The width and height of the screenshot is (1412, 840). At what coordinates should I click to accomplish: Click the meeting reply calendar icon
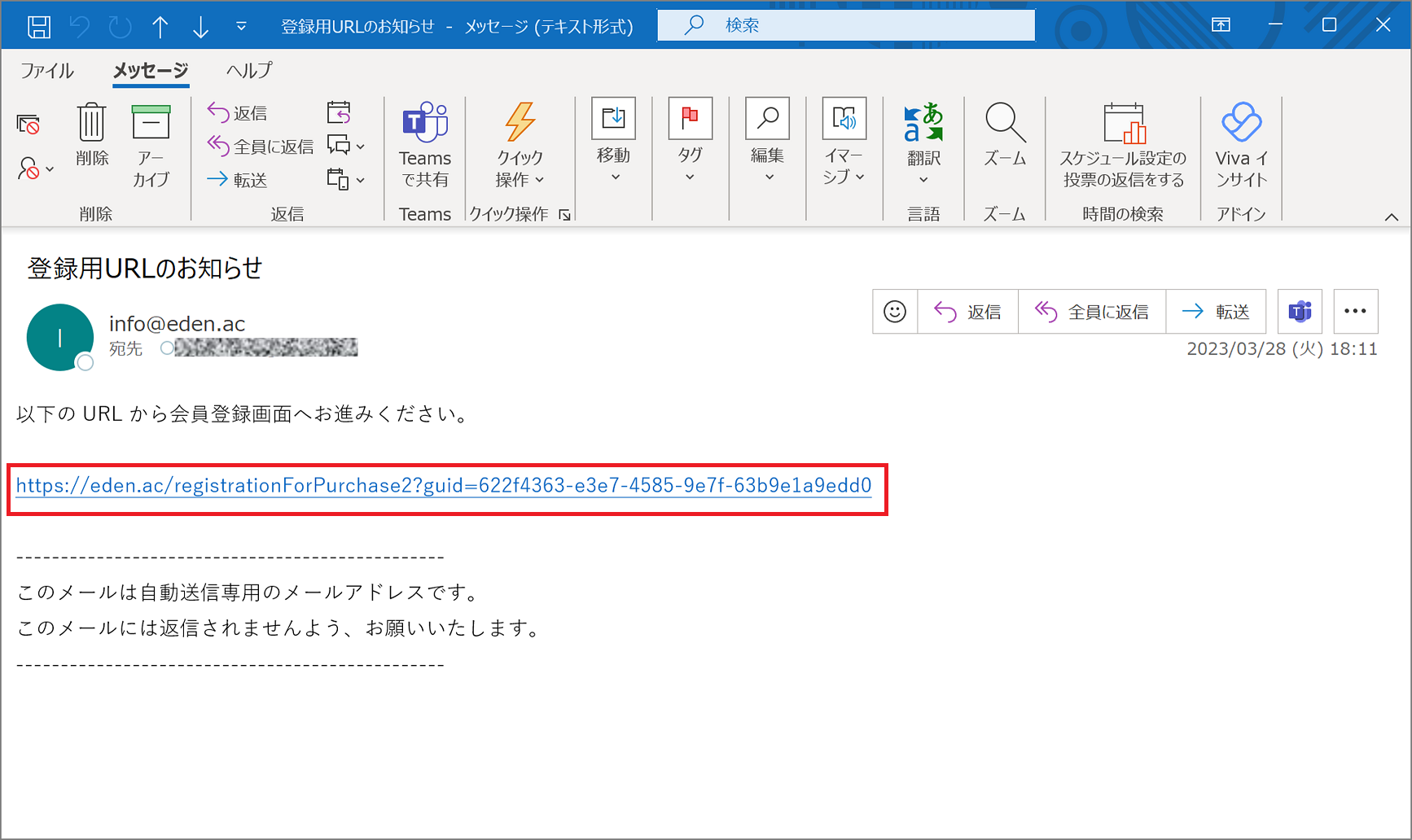pos(339,112)
